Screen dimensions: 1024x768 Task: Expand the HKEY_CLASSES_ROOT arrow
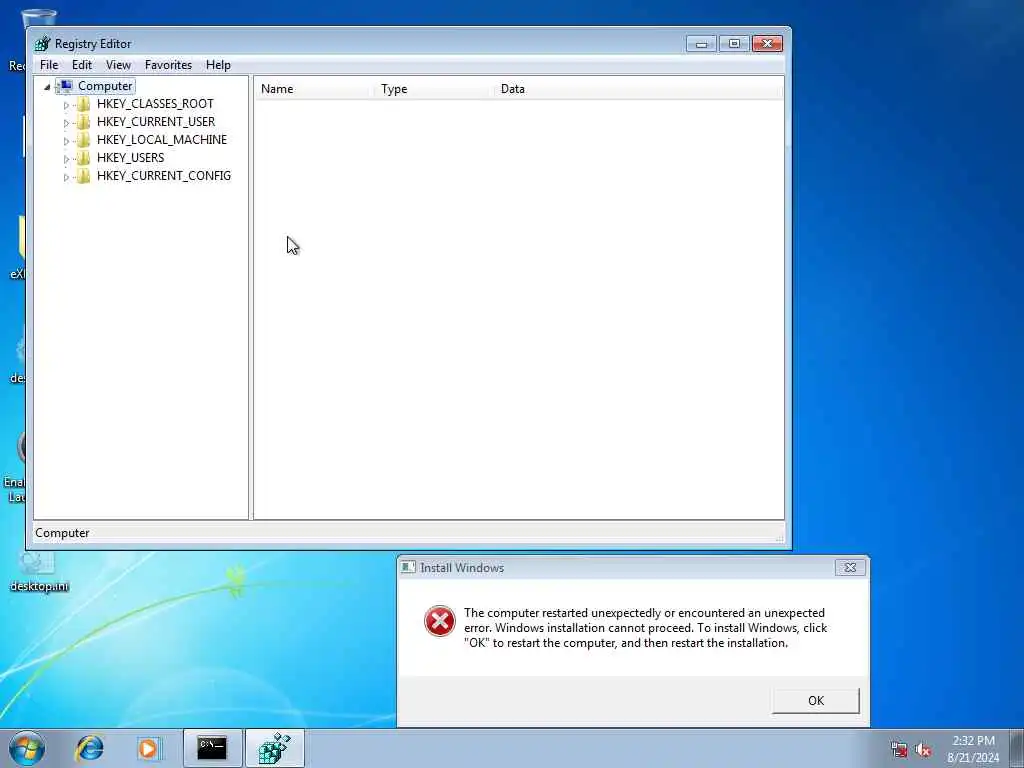point(66,104)
